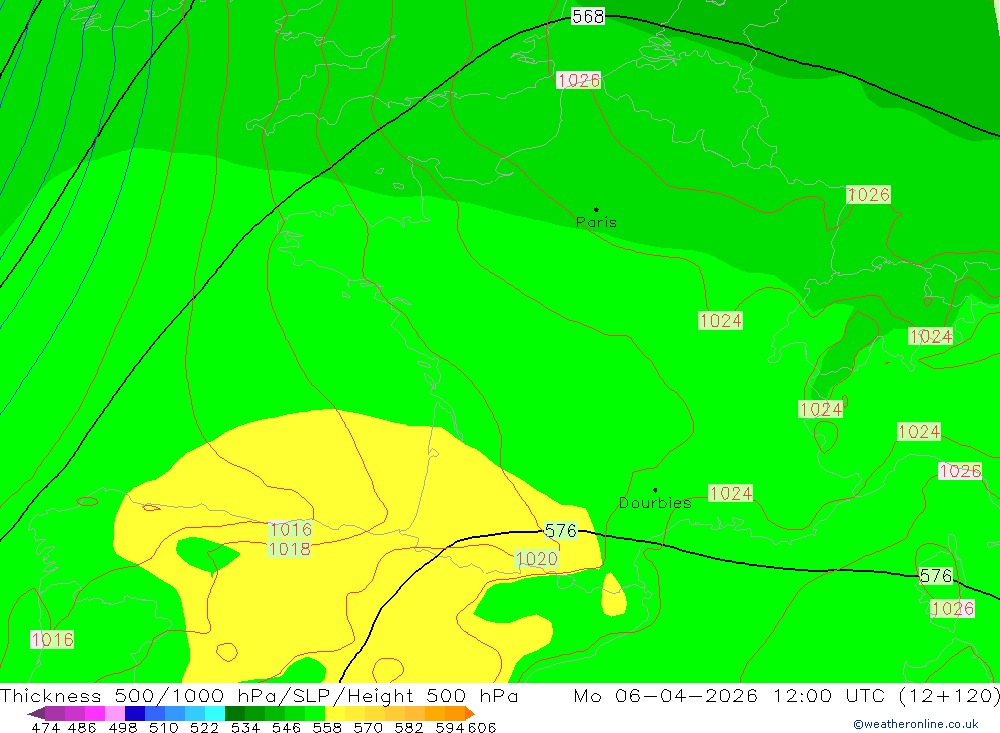Image resolution: width=1000 pixels, height=733 pixels.
Task: Click the 1016 label above 1018
Action: 291,529
